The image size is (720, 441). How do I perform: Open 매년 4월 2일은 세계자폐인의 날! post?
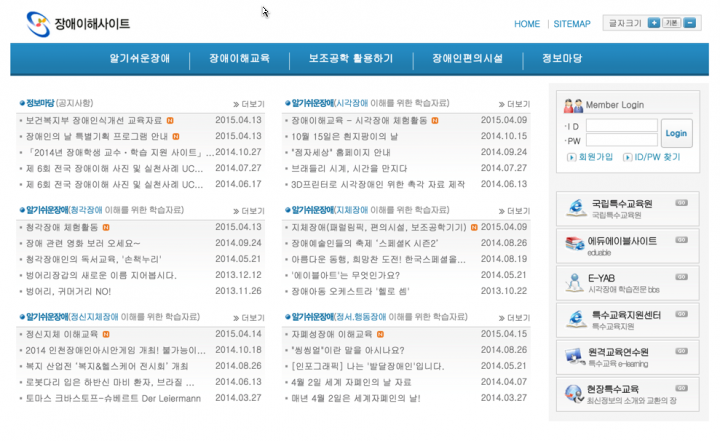pyautogui.click(x=356, y=399)
